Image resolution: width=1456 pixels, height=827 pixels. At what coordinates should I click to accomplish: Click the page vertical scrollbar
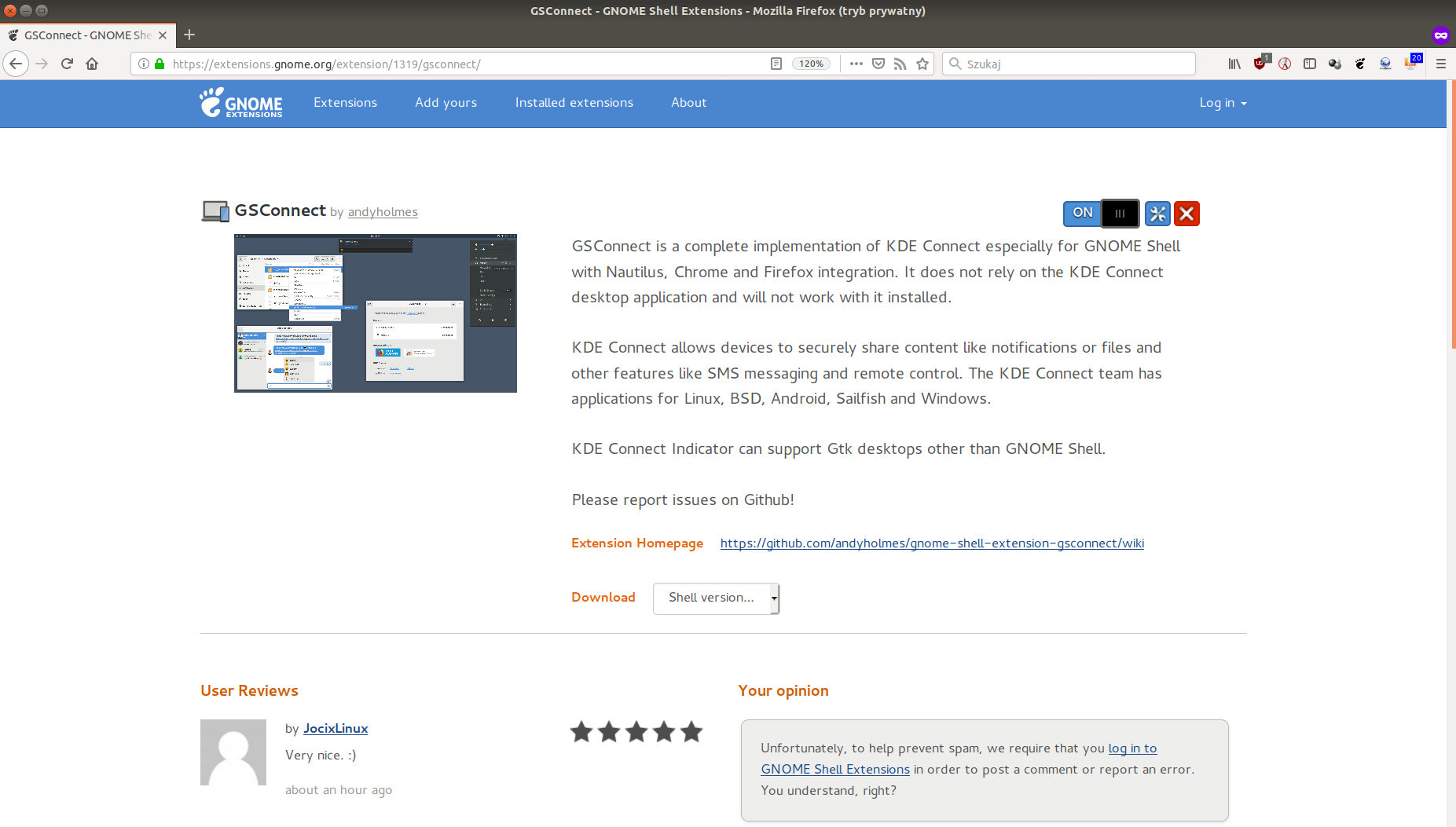point(1451,215)
